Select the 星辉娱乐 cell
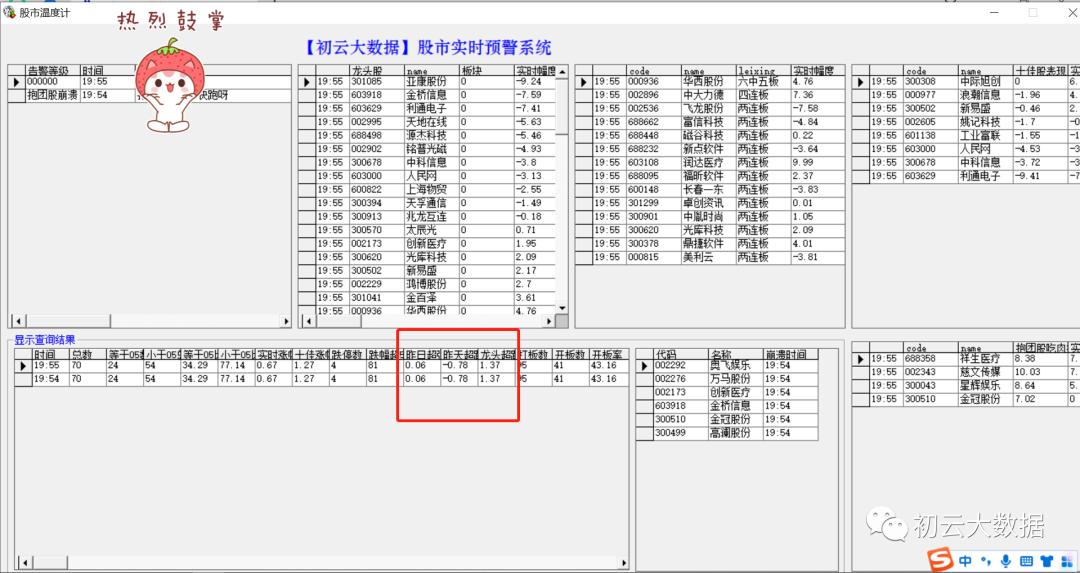 point(986,386)
